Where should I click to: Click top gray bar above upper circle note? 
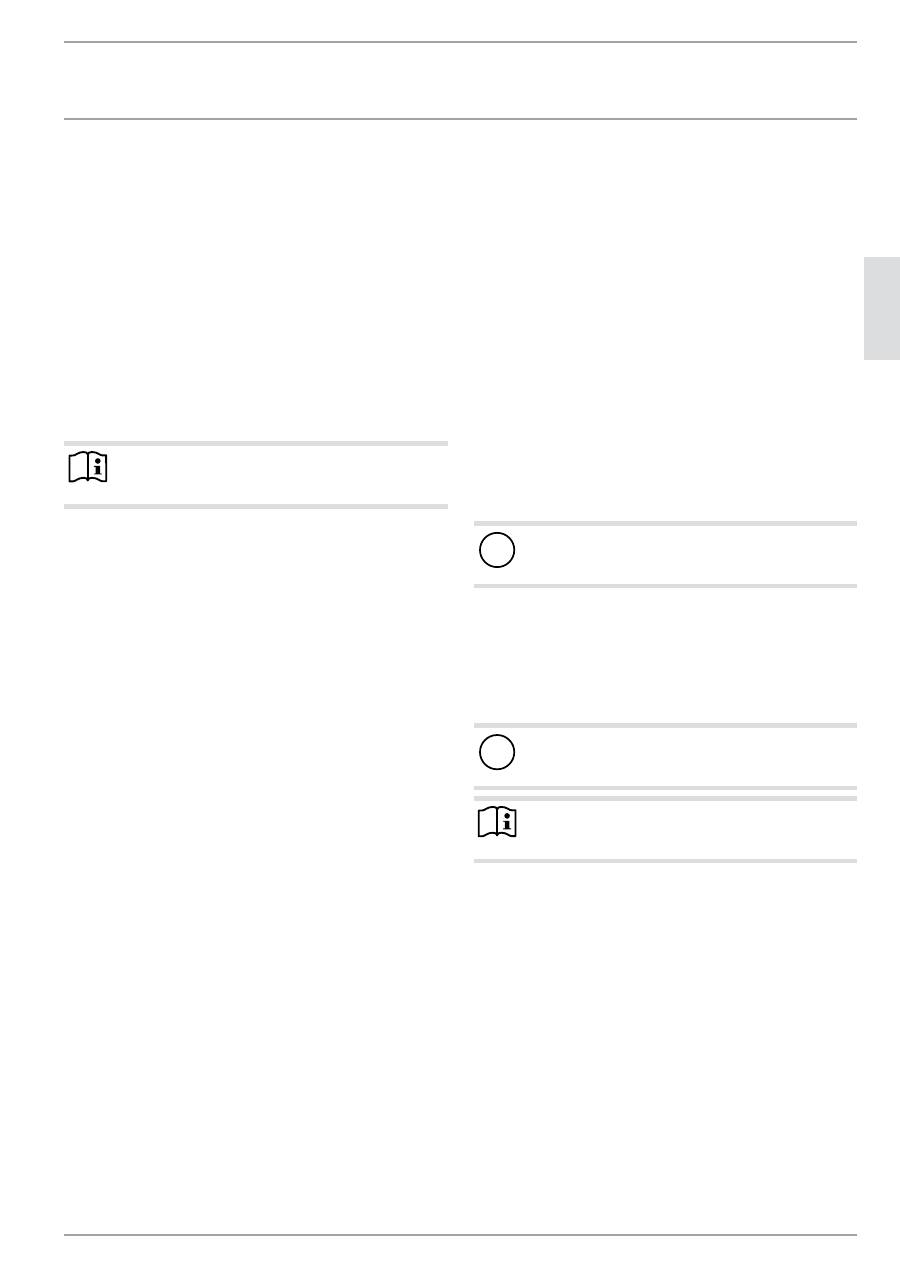click(x=665, y=523)
